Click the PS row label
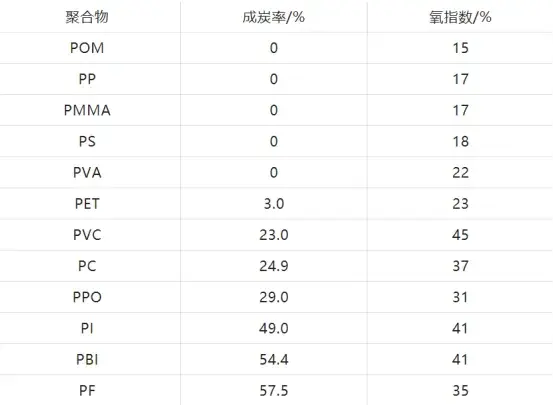The width and height of the screenshot is (554, 405). 87,141
